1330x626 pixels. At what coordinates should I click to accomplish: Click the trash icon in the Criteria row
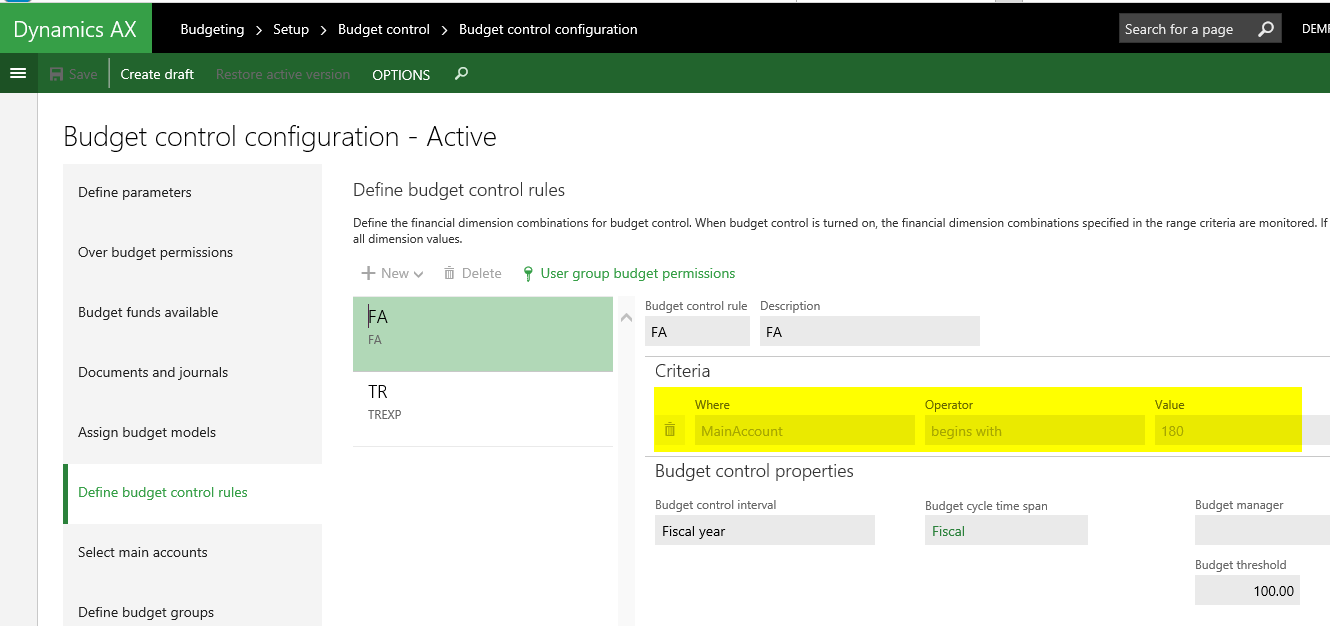(670, 430)
